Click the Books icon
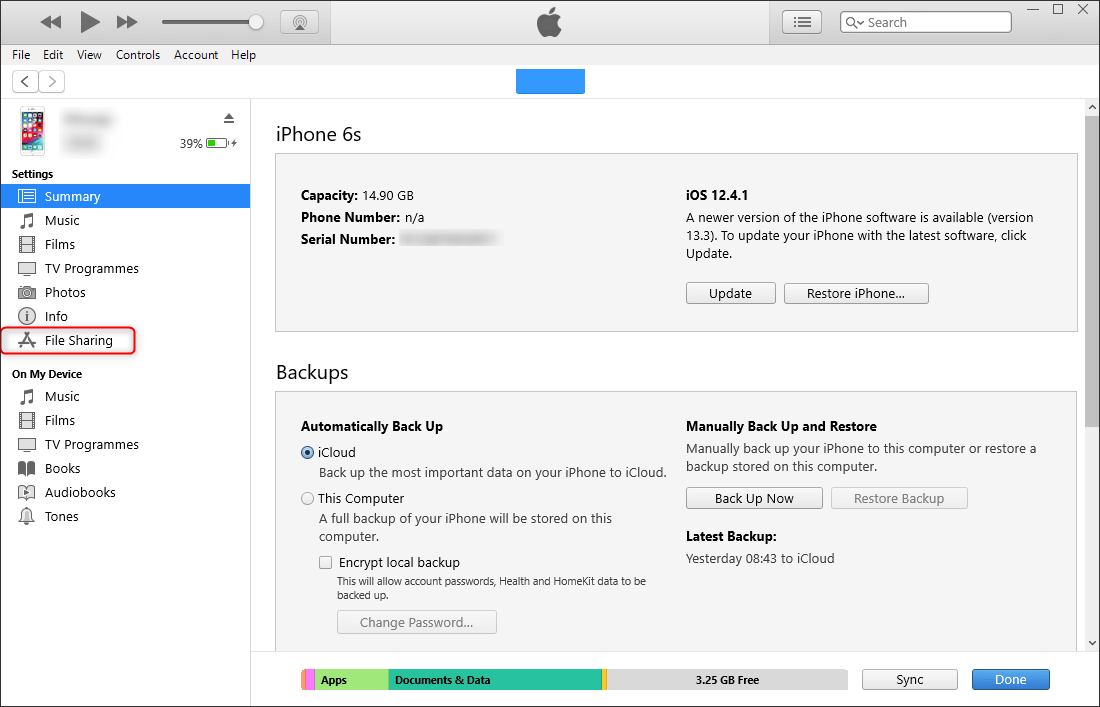 [x=27, y=469]
